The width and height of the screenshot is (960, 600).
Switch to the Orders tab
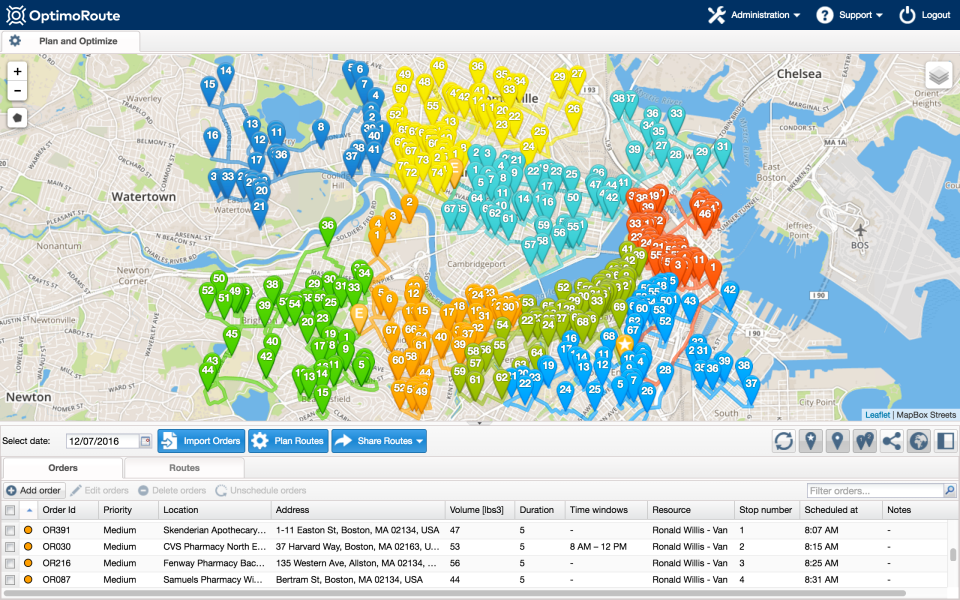coord(62,468)
